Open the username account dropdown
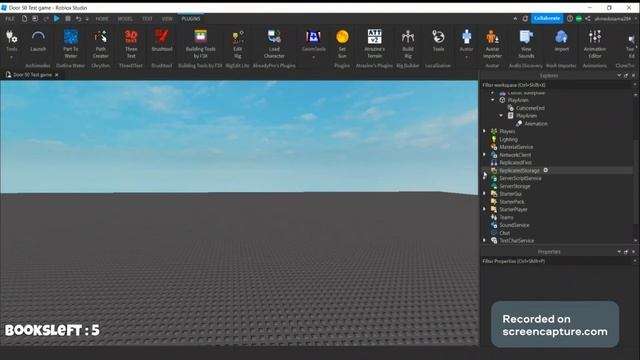Screen dimensions: 640x360 613,19
